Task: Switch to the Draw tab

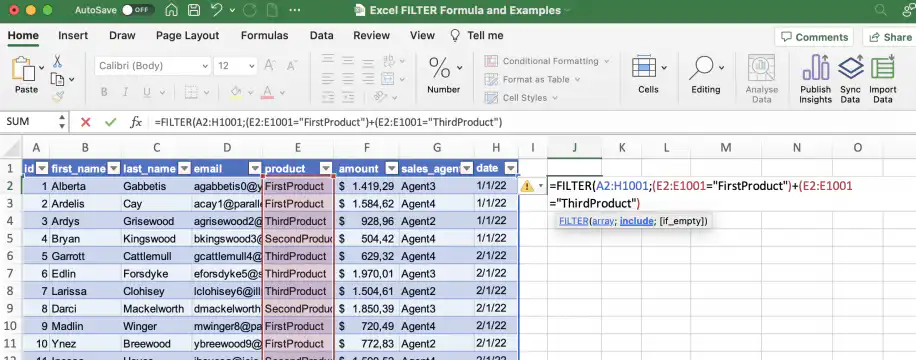Action: (x=122, y=36)
